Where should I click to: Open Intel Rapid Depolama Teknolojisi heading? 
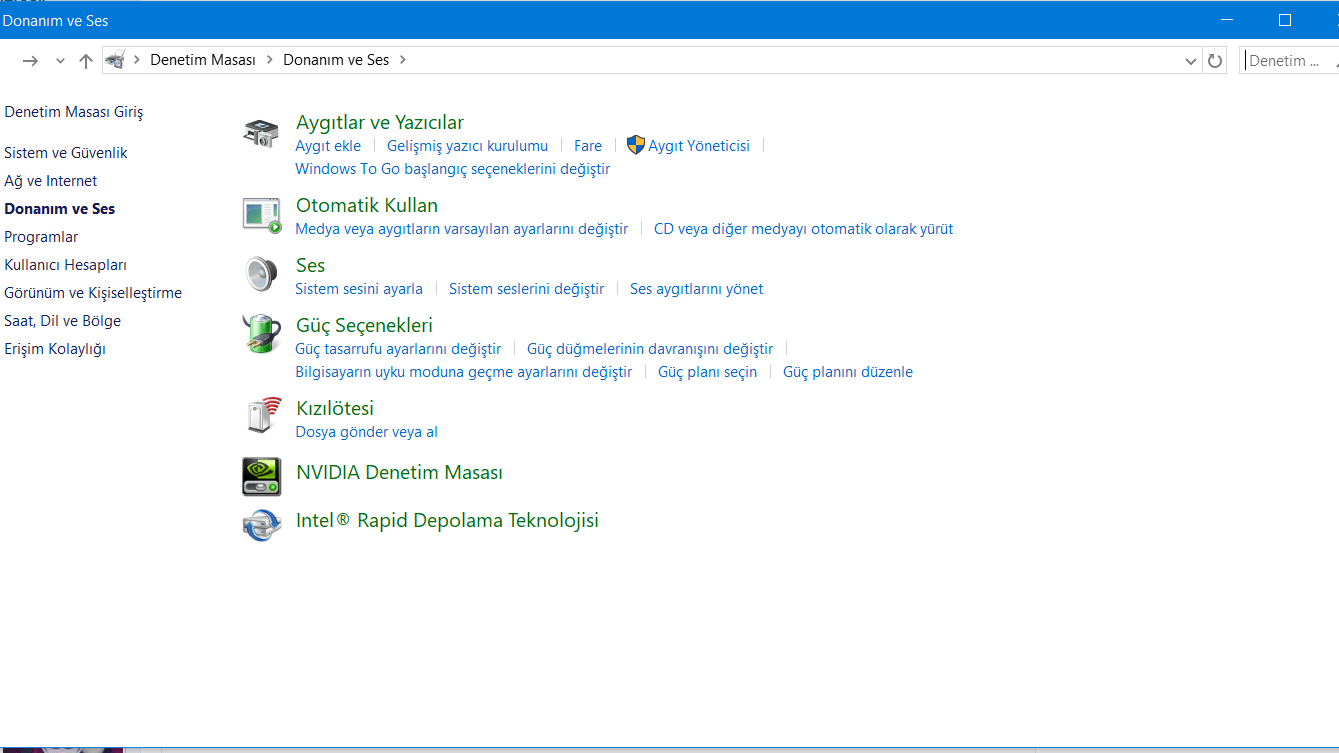click(448, 520)
